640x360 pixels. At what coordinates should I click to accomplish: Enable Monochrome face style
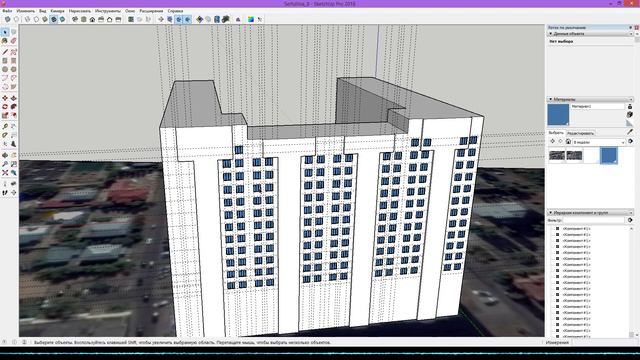[62, 19]
